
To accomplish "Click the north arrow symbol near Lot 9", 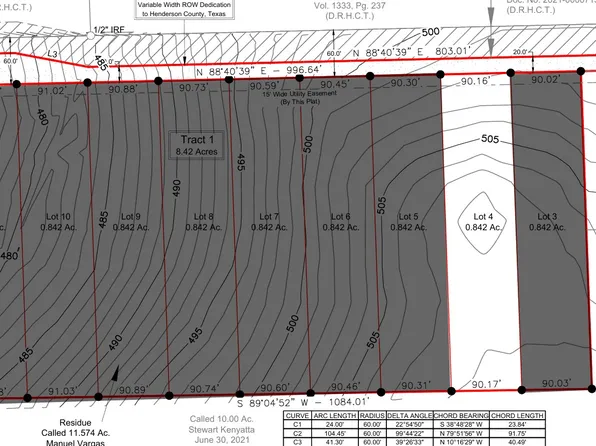I will pyautogui.click(x=115, y=373).
